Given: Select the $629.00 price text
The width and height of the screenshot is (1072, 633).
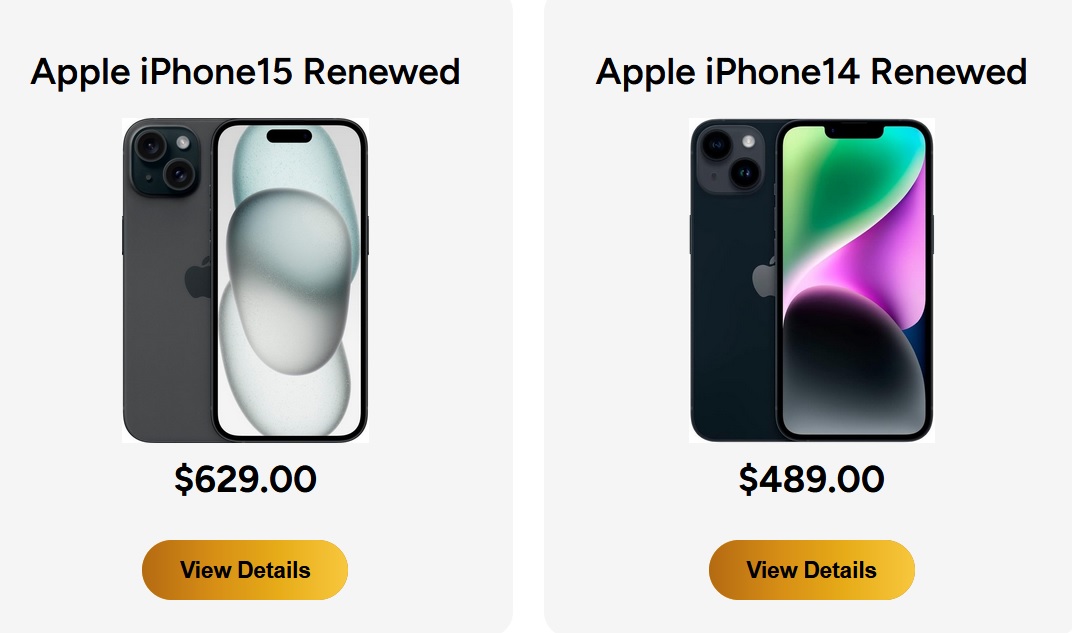Looking at the screenshot, I should pyautogui.click(x=245, y=479).
